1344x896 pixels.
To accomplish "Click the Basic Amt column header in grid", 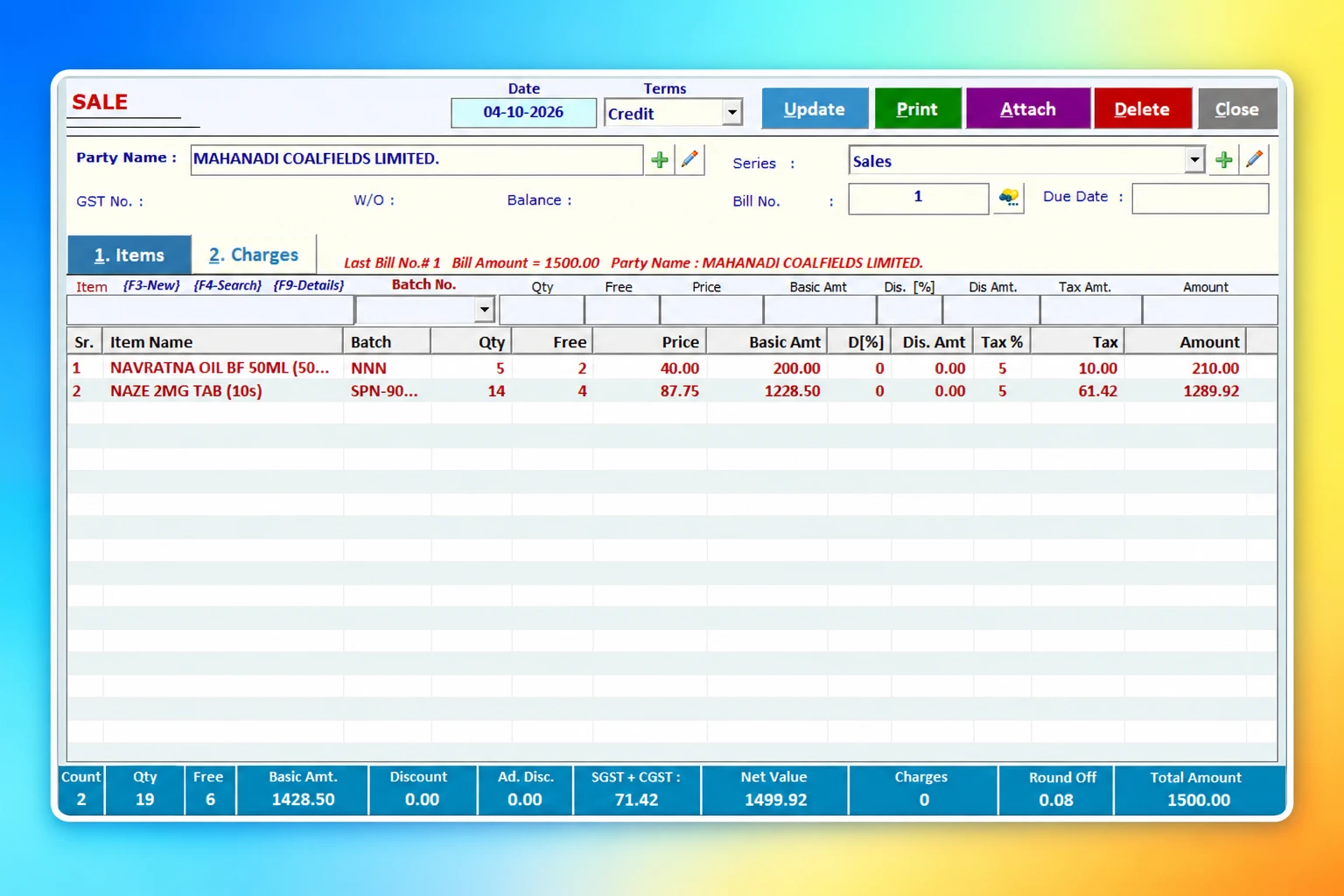I will coord(766,341).
